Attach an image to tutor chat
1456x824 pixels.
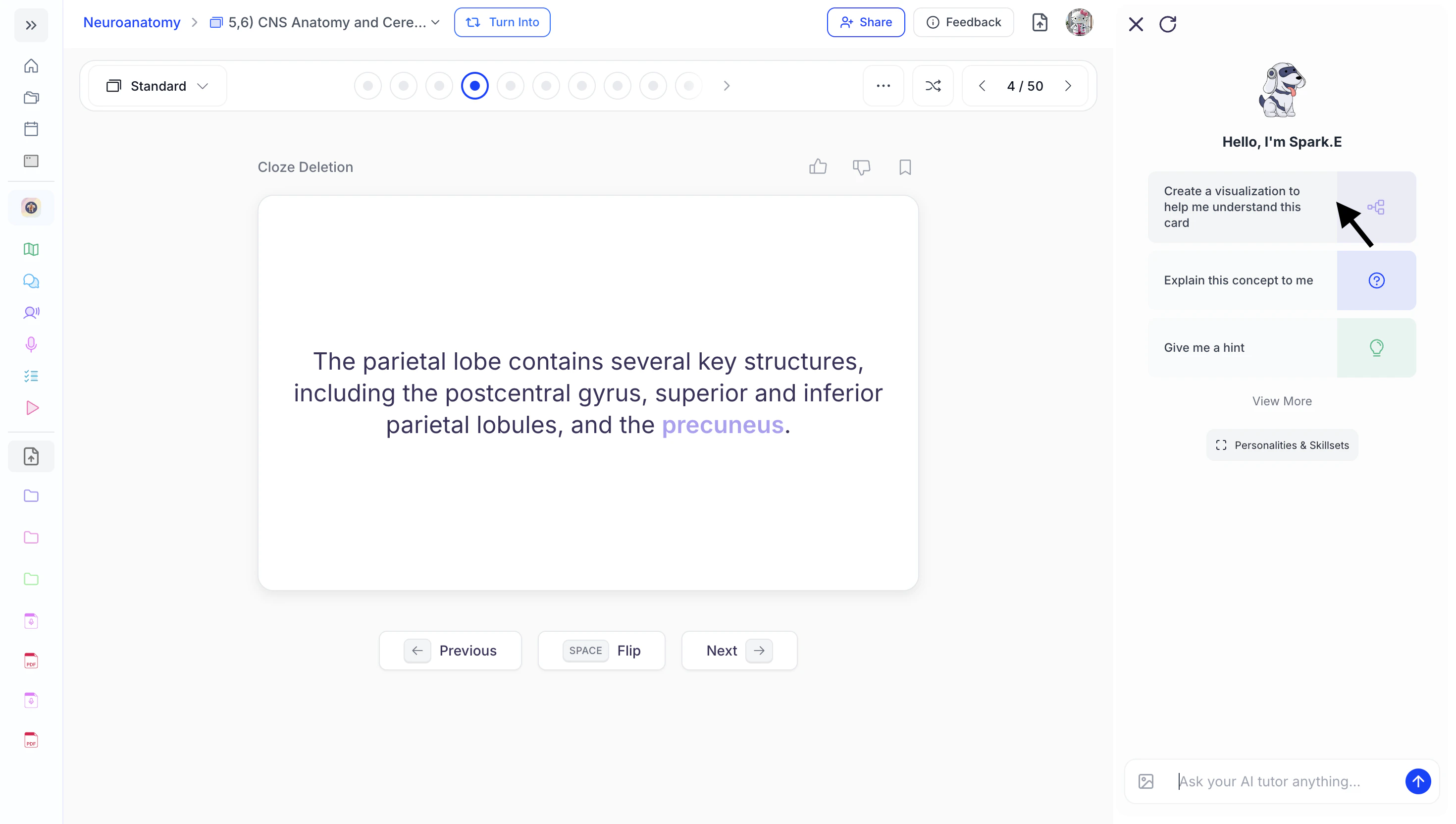pyautogui.click(x=1145, y=781)
